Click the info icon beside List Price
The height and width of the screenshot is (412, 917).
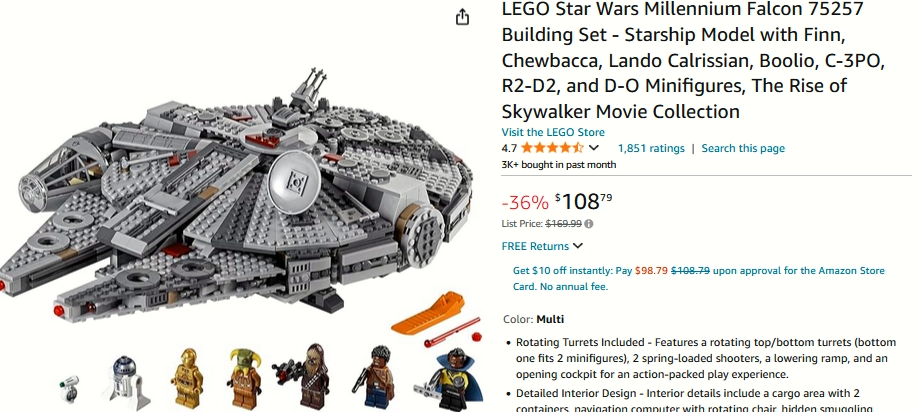tap(589, 223)
